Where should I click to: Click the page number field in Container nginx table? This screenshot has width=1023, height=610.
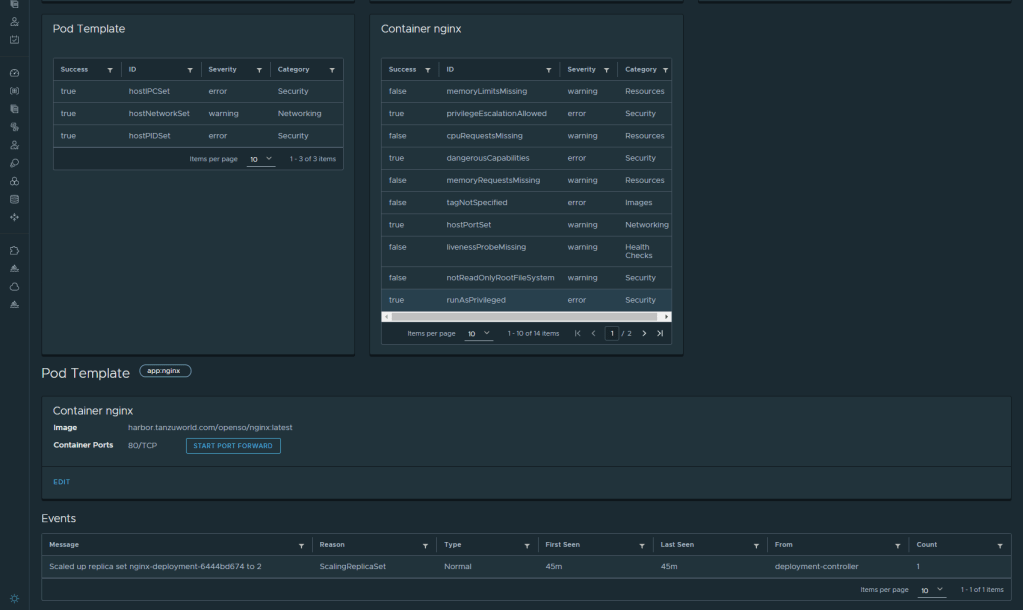click(611, 333)
